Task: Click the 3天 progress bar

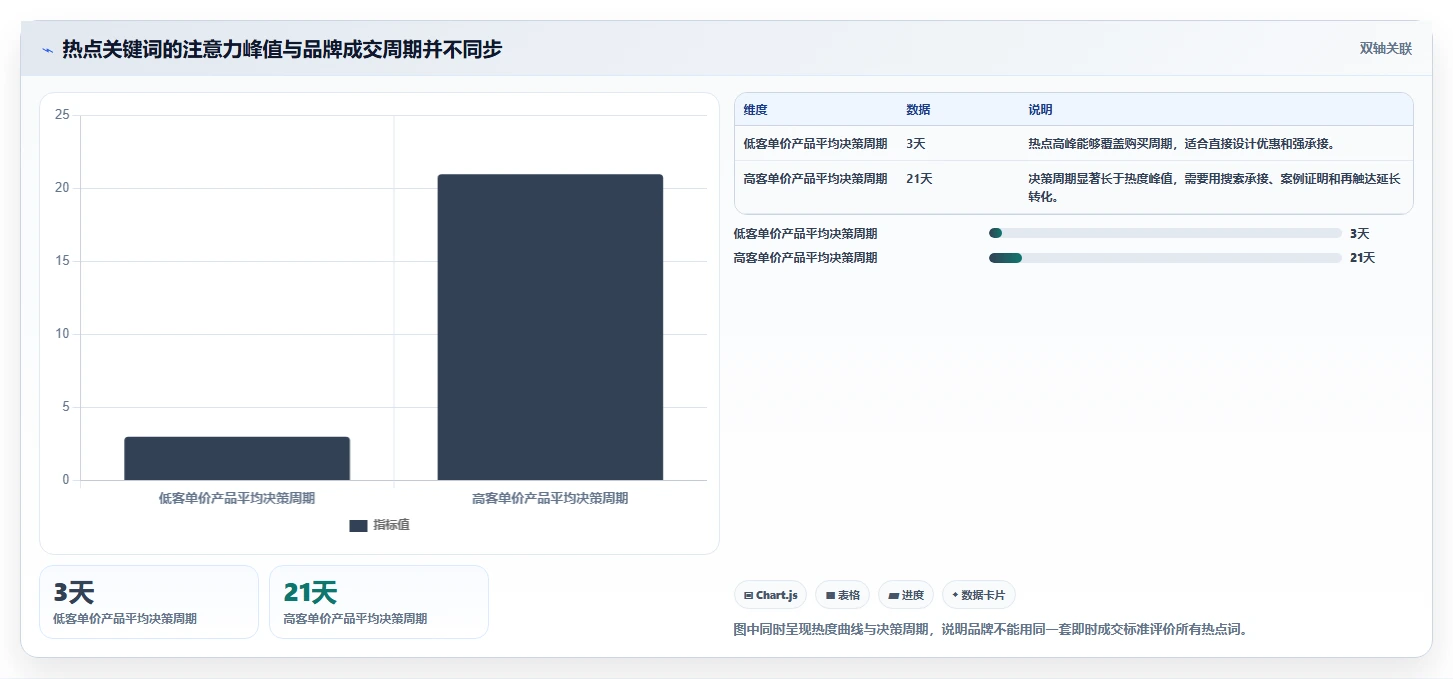Action: 1165,233
